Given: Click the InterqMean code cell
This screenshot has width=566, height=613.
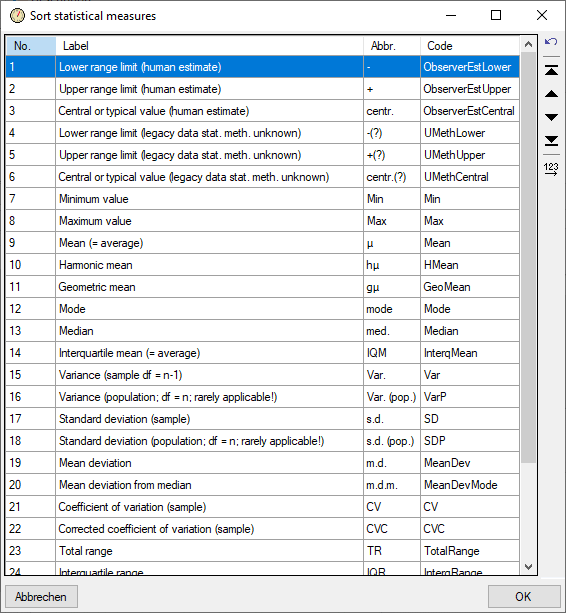Looking at the screenshot, I should tap(470, 353).
